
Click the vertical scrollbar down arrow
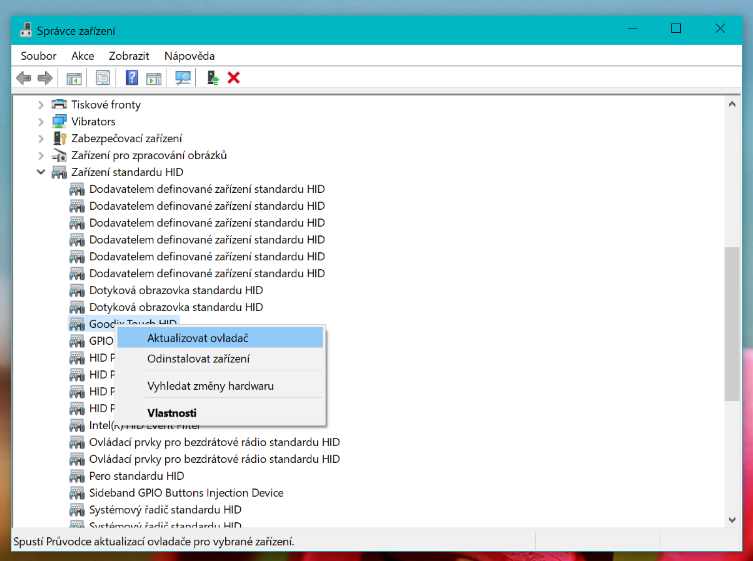point(732,519)
